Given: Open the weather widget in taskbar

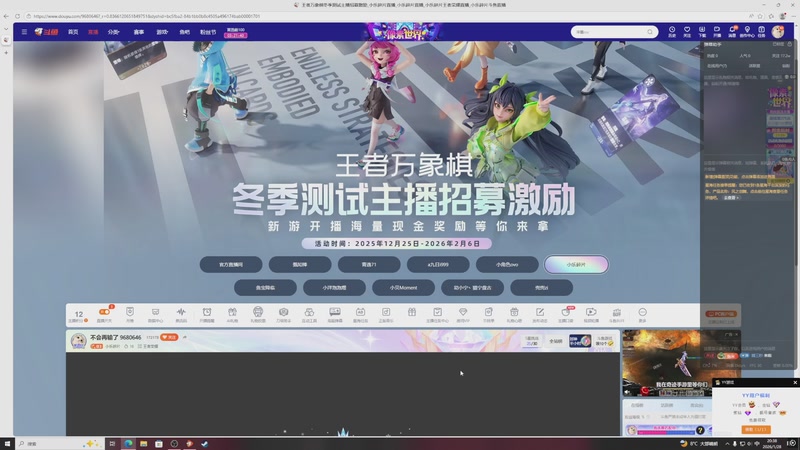Looking at the screenshot, I should click(699, 443).
